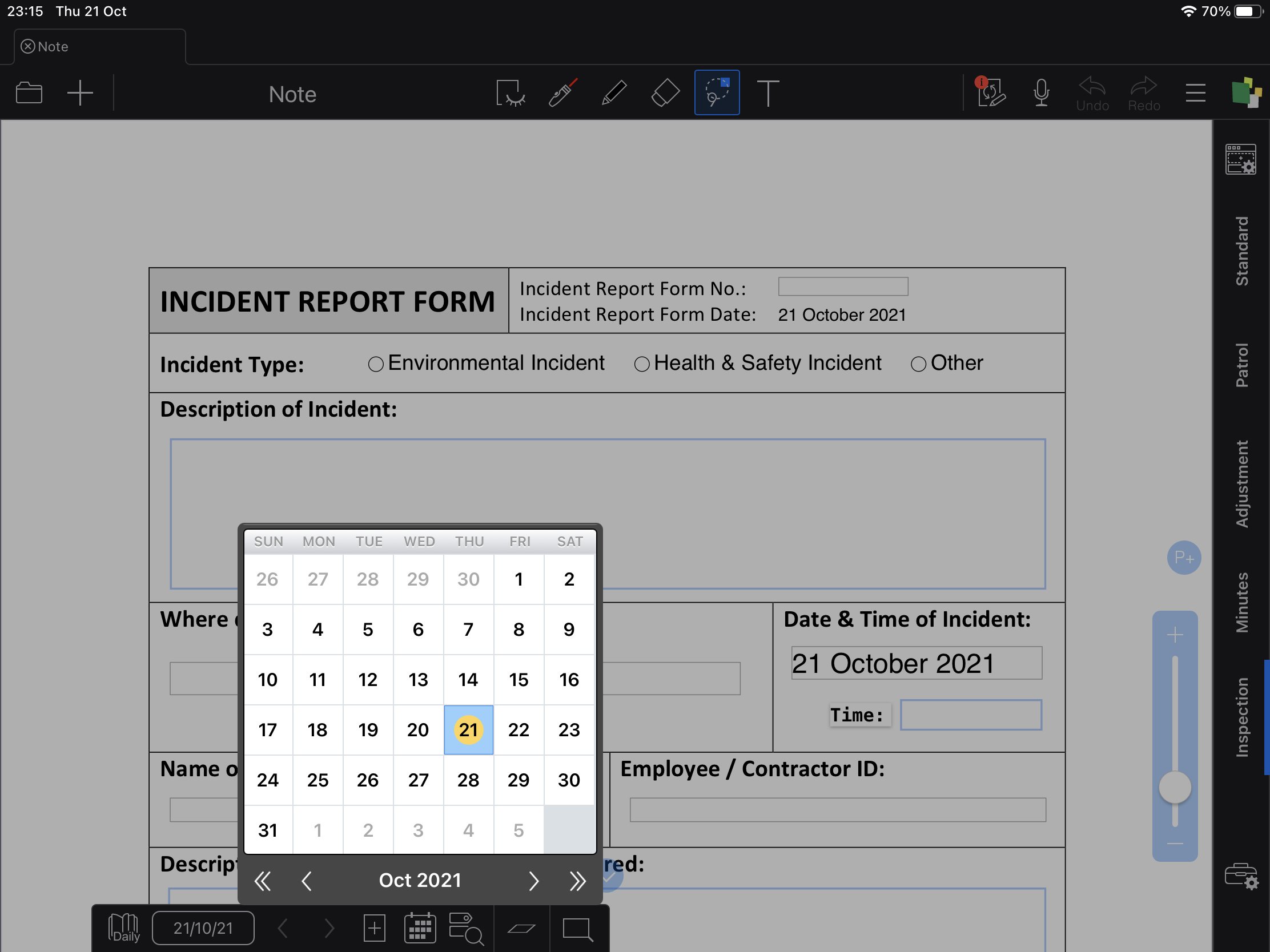This screenshot has height=952, width=1270.
Task: Select the red pen tool
Action: pos(562,93)
